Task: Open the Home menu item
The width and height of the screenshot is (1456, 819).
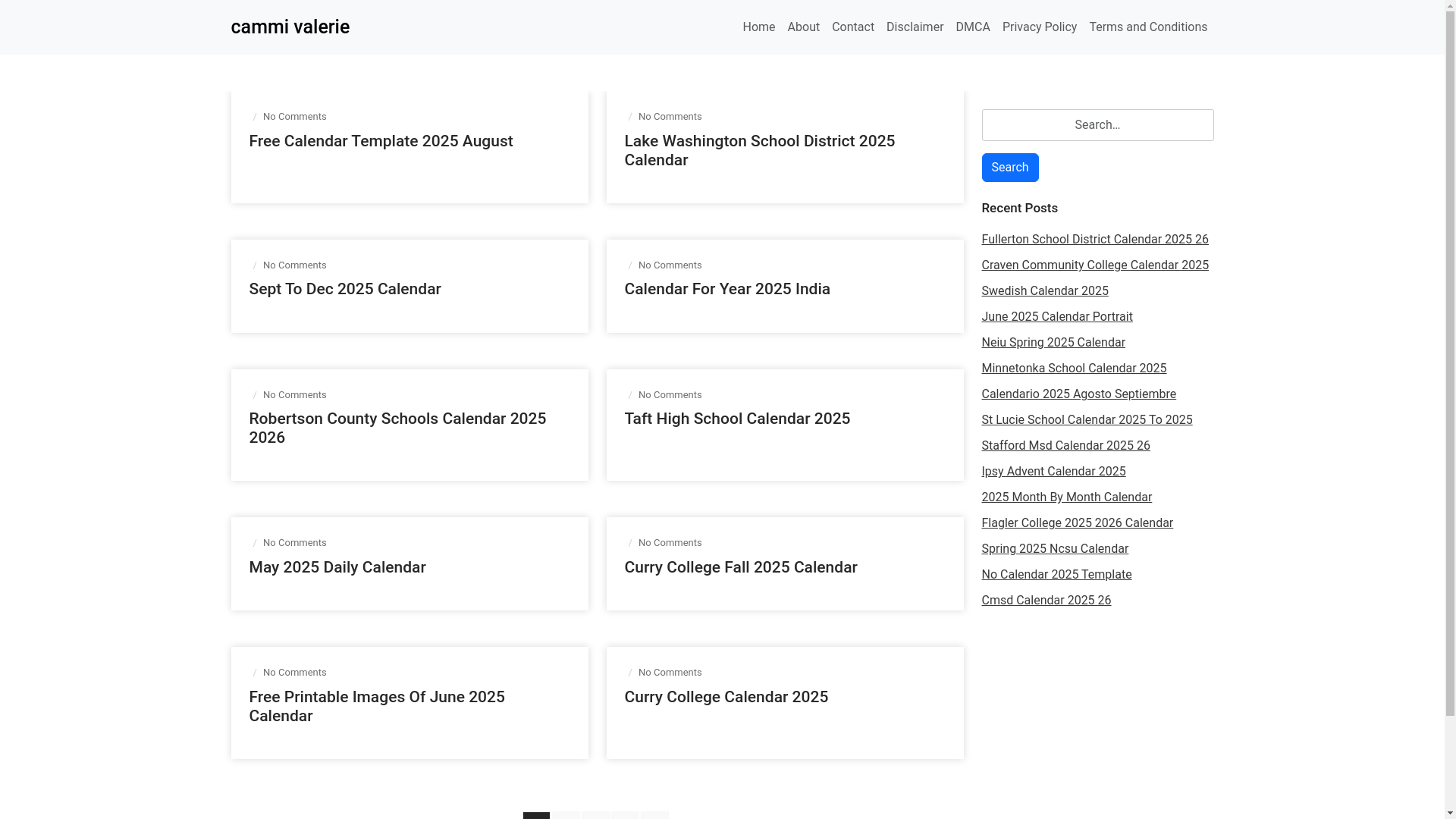Action: coord(758,27)
